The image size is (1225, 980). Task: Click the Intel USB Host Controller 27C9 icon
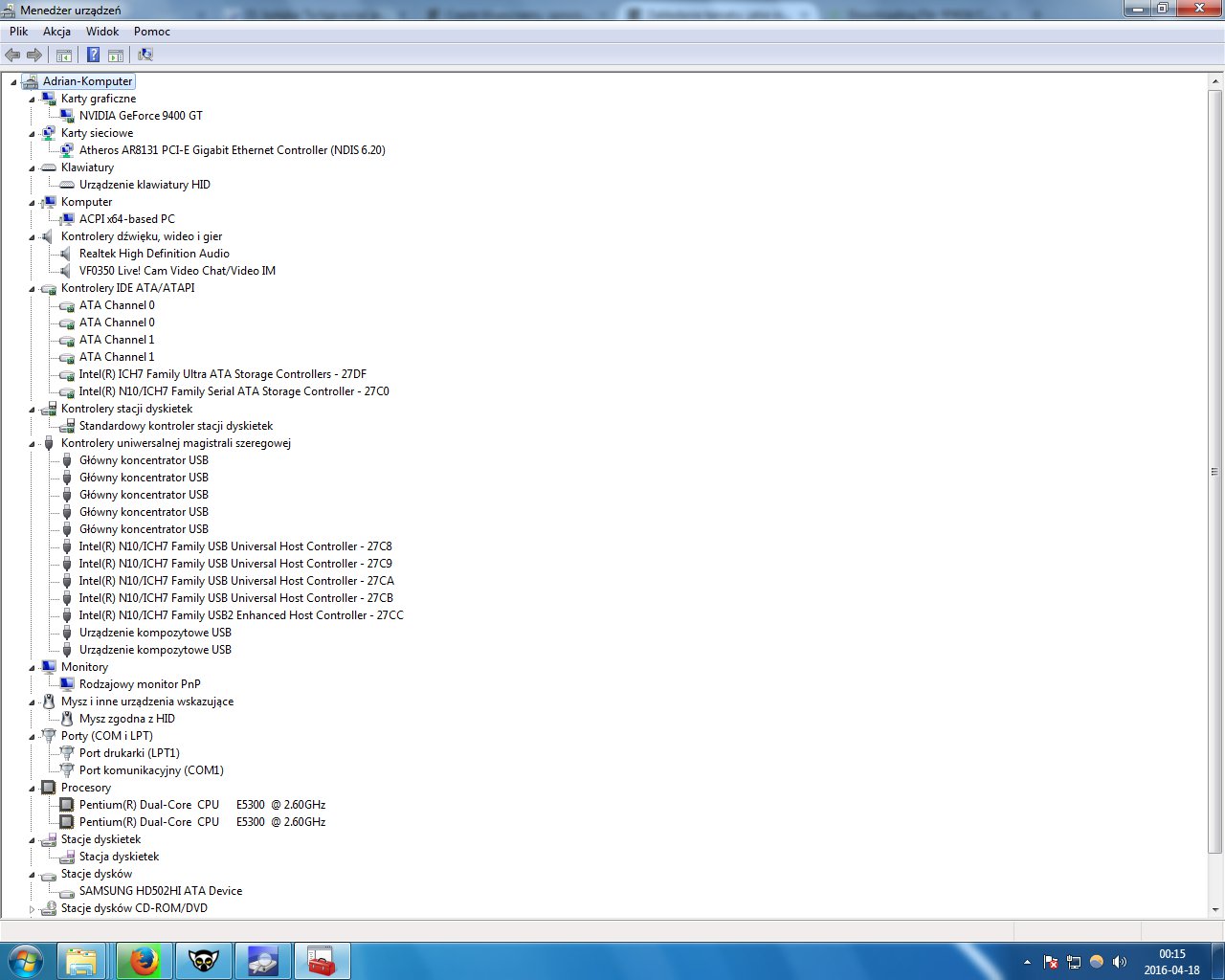click(x=67, y=564)
